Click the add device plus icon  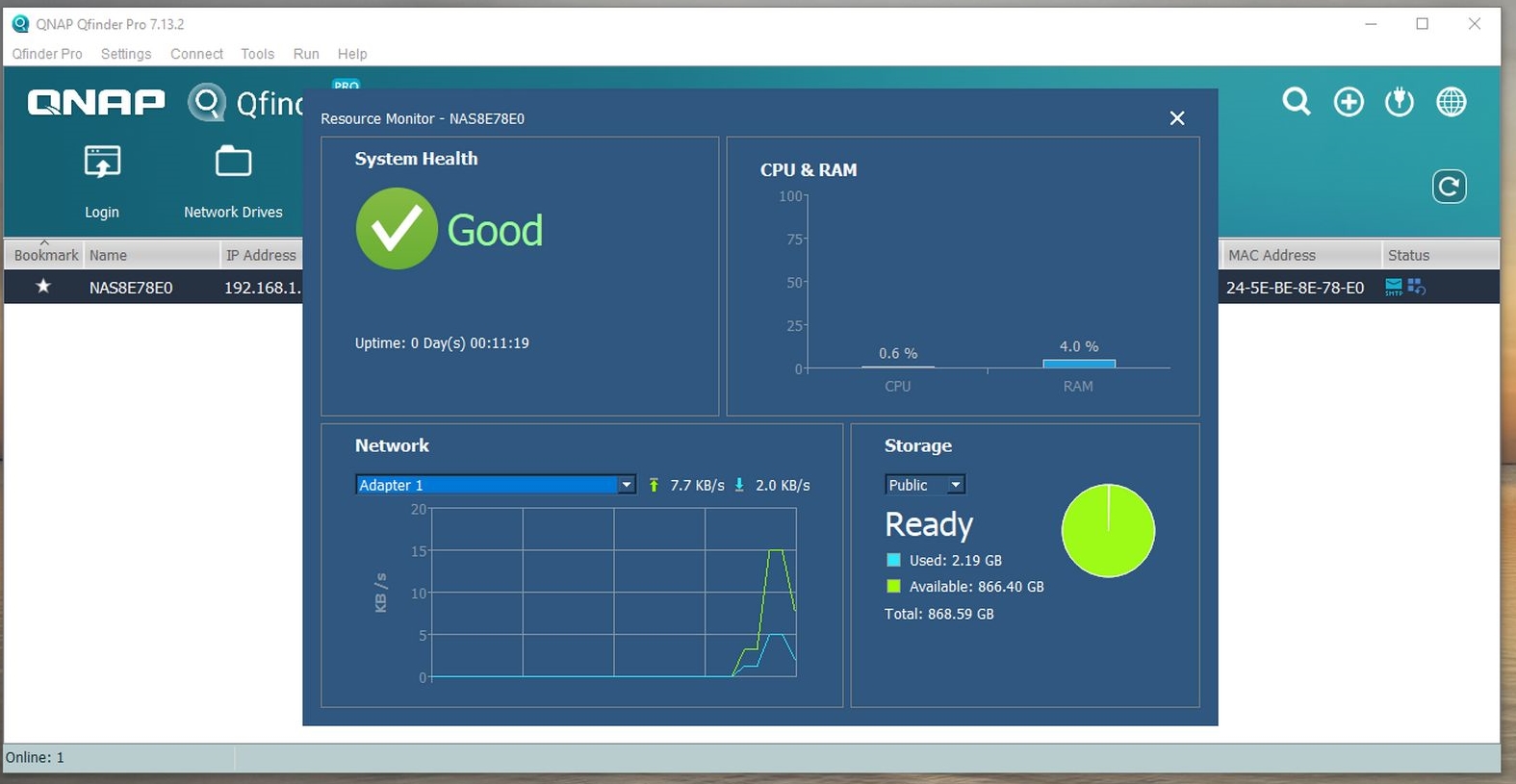[x=1349, y=102]
